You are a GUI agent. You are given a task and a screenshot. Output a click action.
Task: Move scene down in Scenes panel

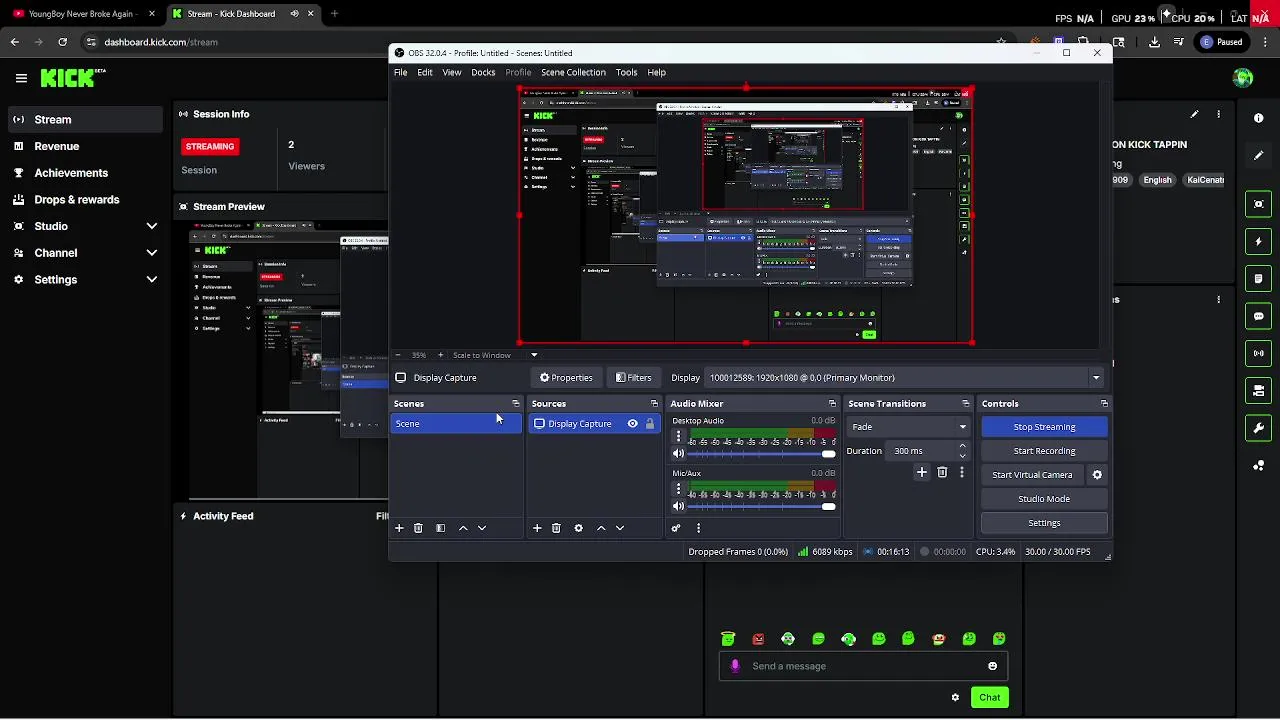point(482,528)
